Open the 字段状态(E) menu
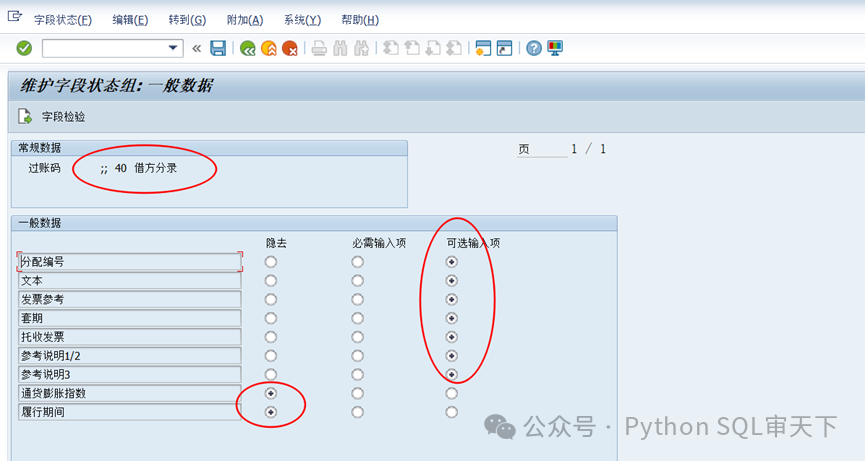Viewport: 865px width, 461px height. coord(63,20)
